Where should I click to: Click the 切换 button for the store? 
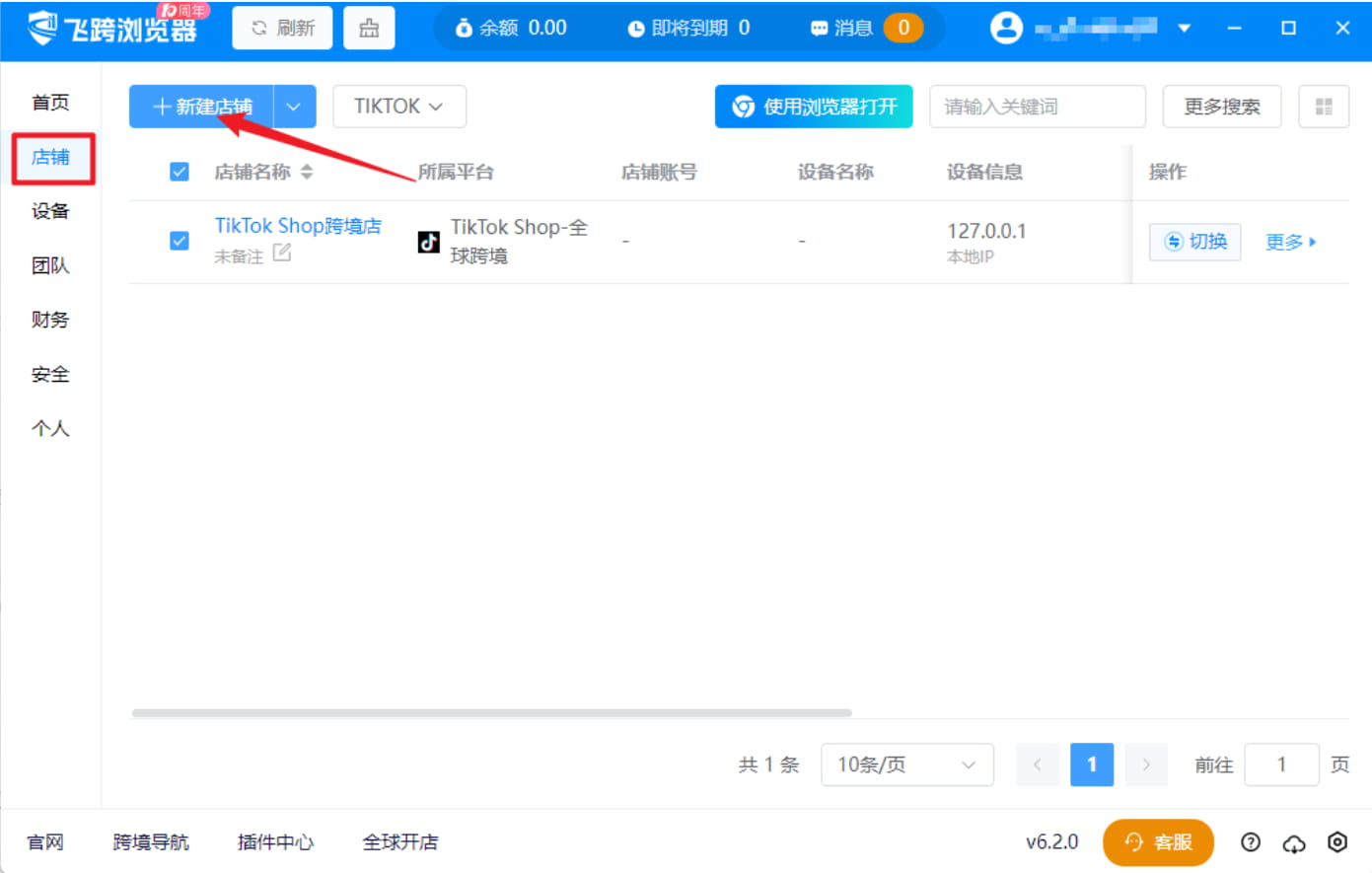coord(1194,242)
